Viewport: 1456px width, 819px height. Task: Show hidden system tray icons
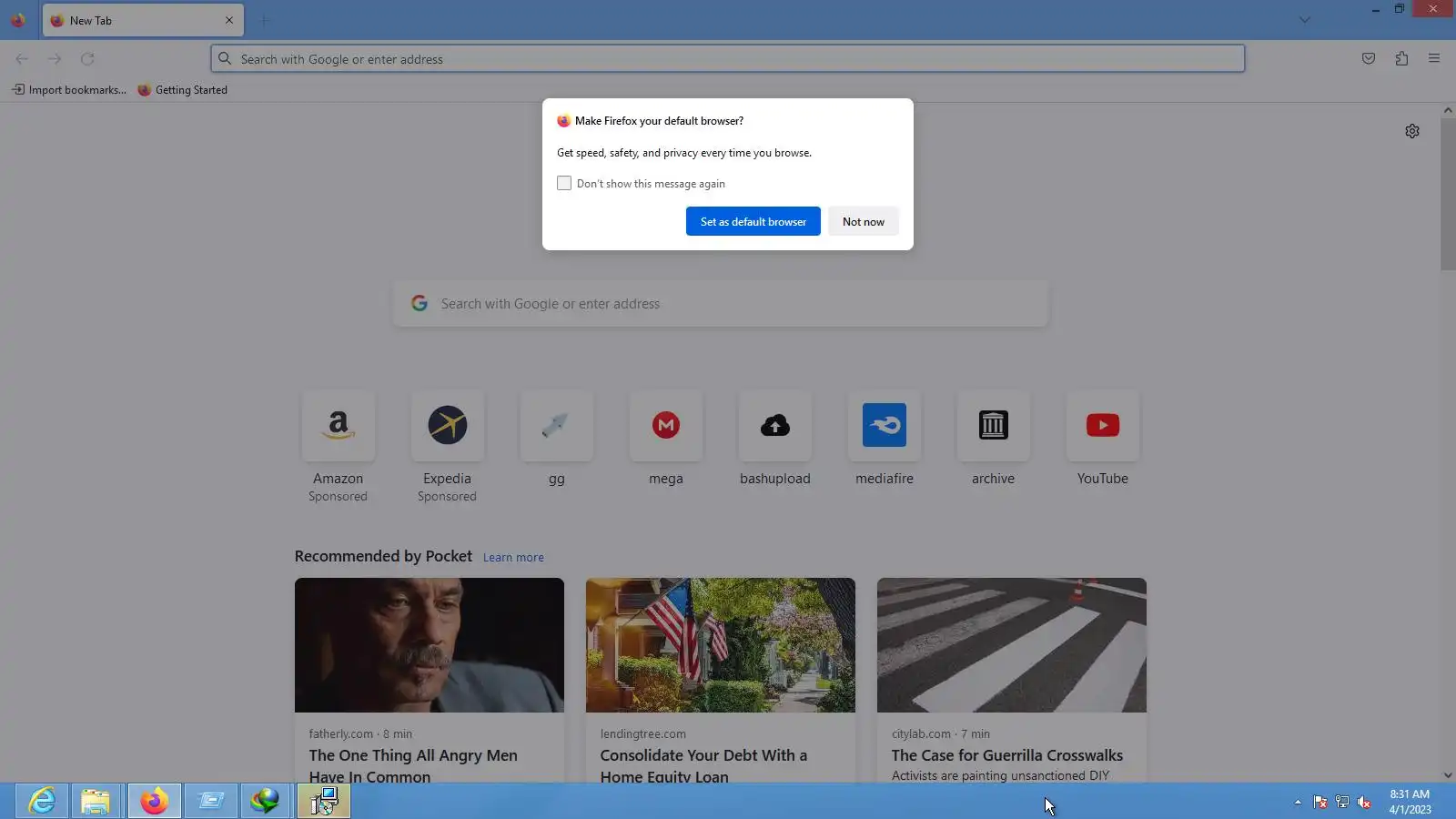[x=1298, y=802]
